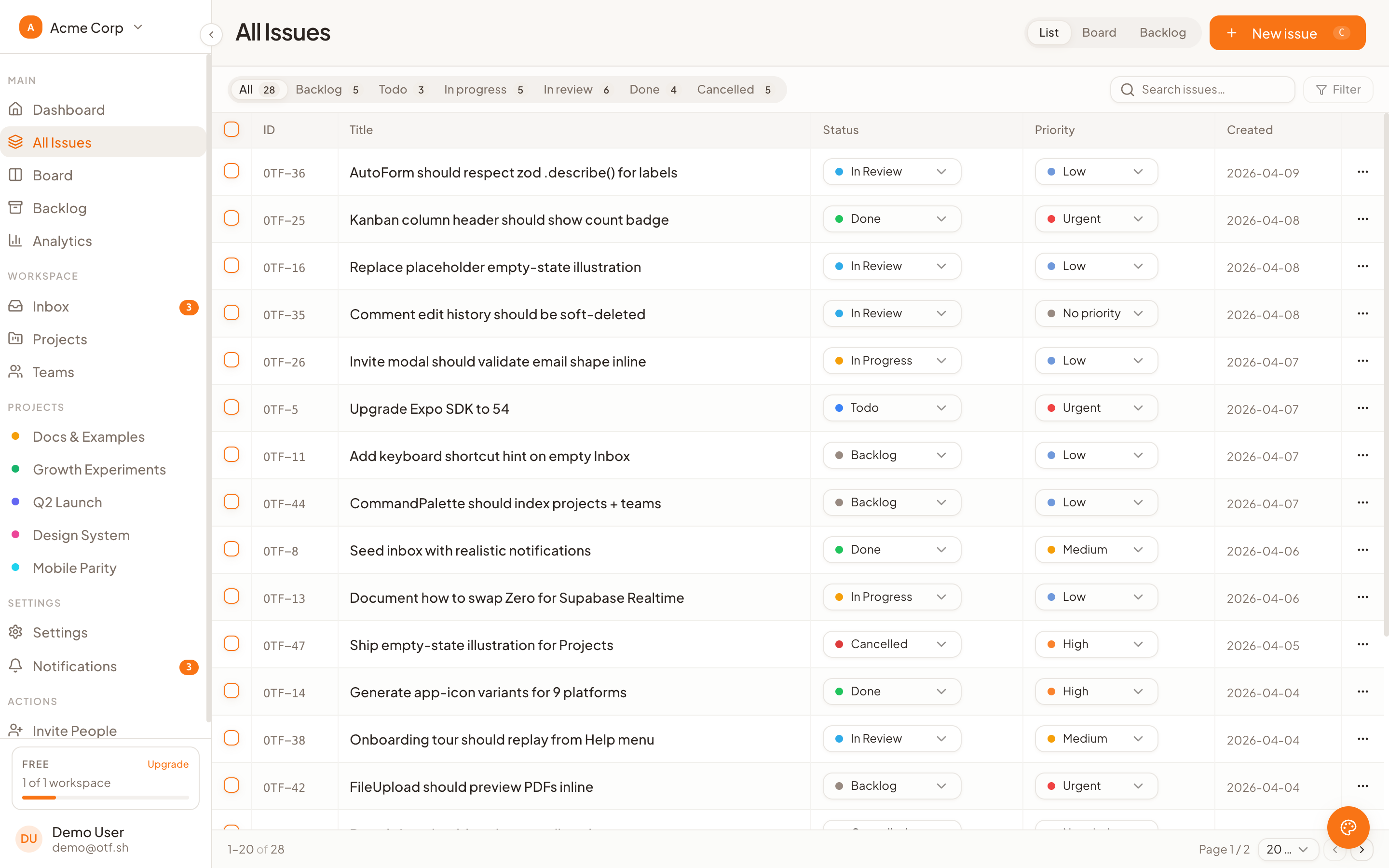Open the Filter button
This screenshot has width=1389, height=868.
point(1338,90)
